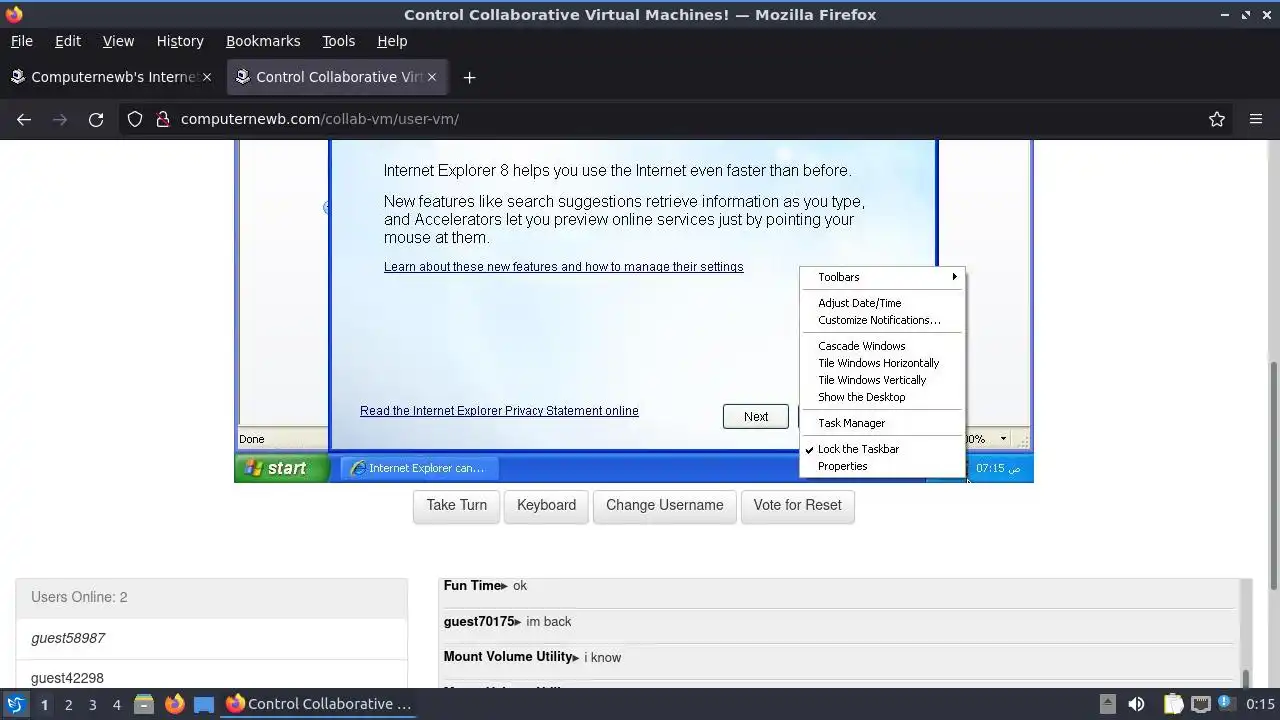1280x720 pixels.
Task: Reload the current page
Action: point(96,119)
